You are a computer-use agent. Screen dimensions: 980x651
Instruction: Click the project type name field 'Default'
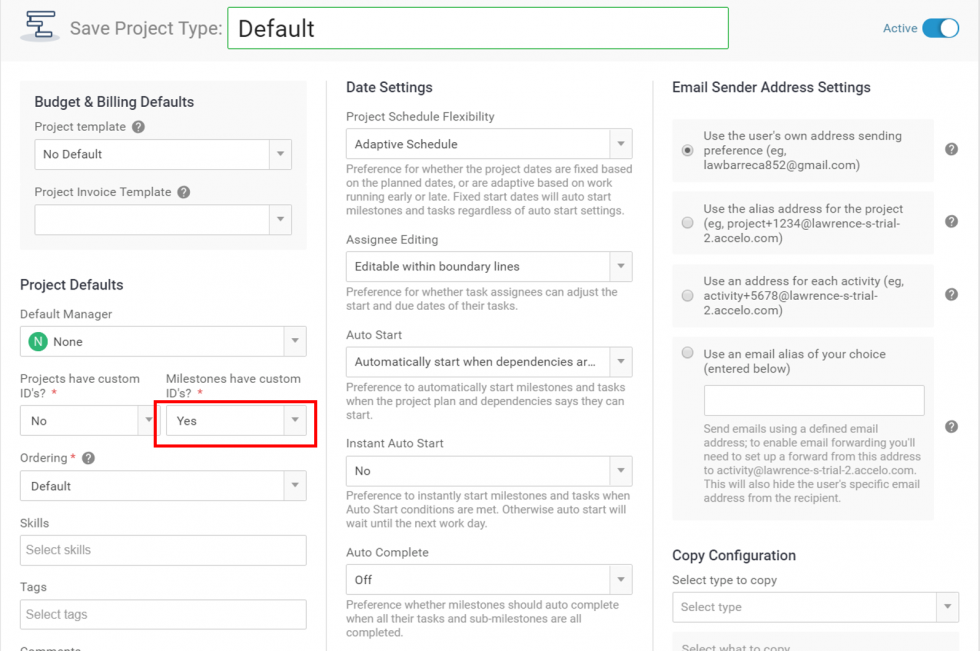coord(477,28)
